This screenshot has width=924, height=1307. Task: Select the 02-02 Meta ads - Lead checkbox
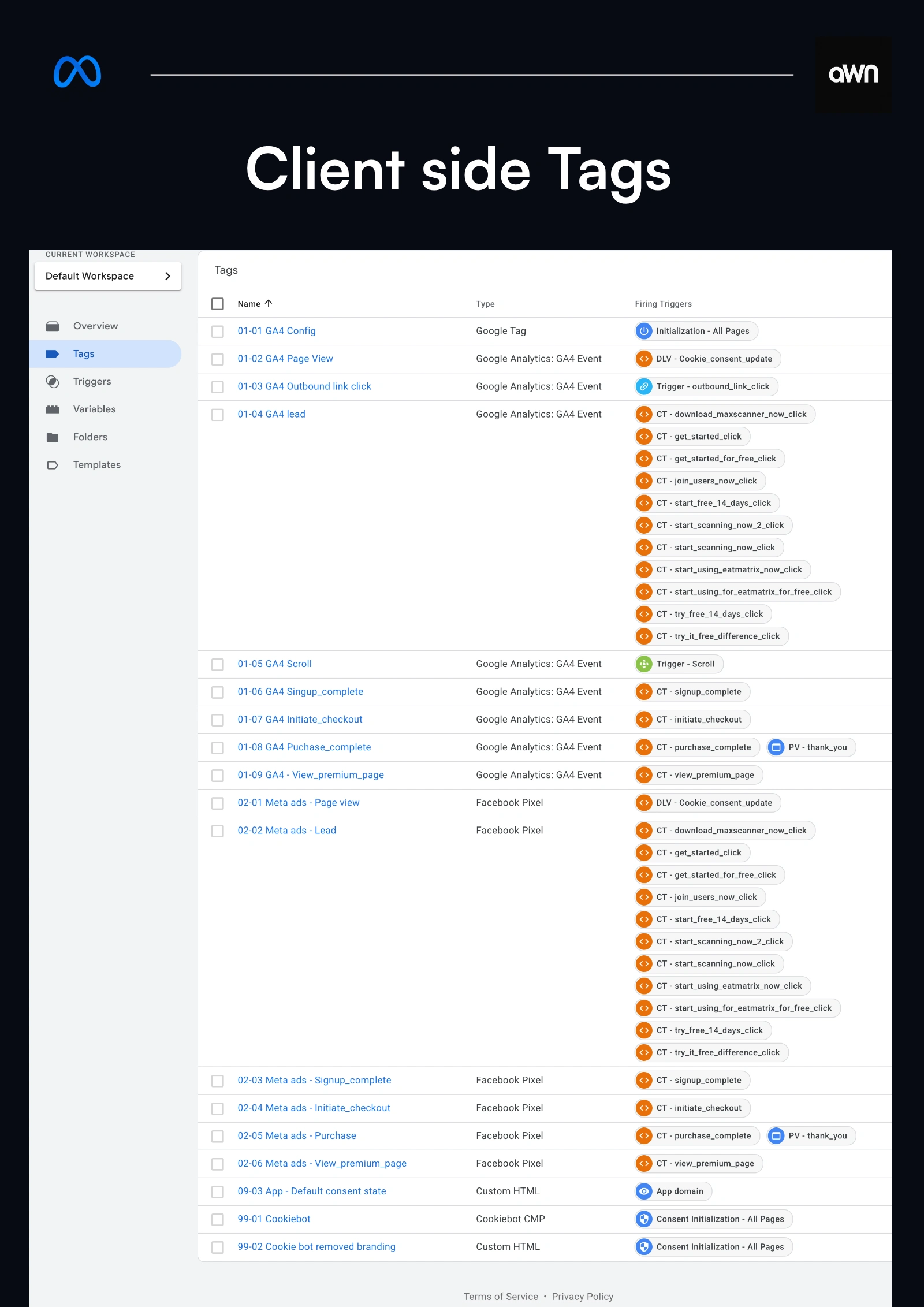pyautogui.click(x=218, y=831)
